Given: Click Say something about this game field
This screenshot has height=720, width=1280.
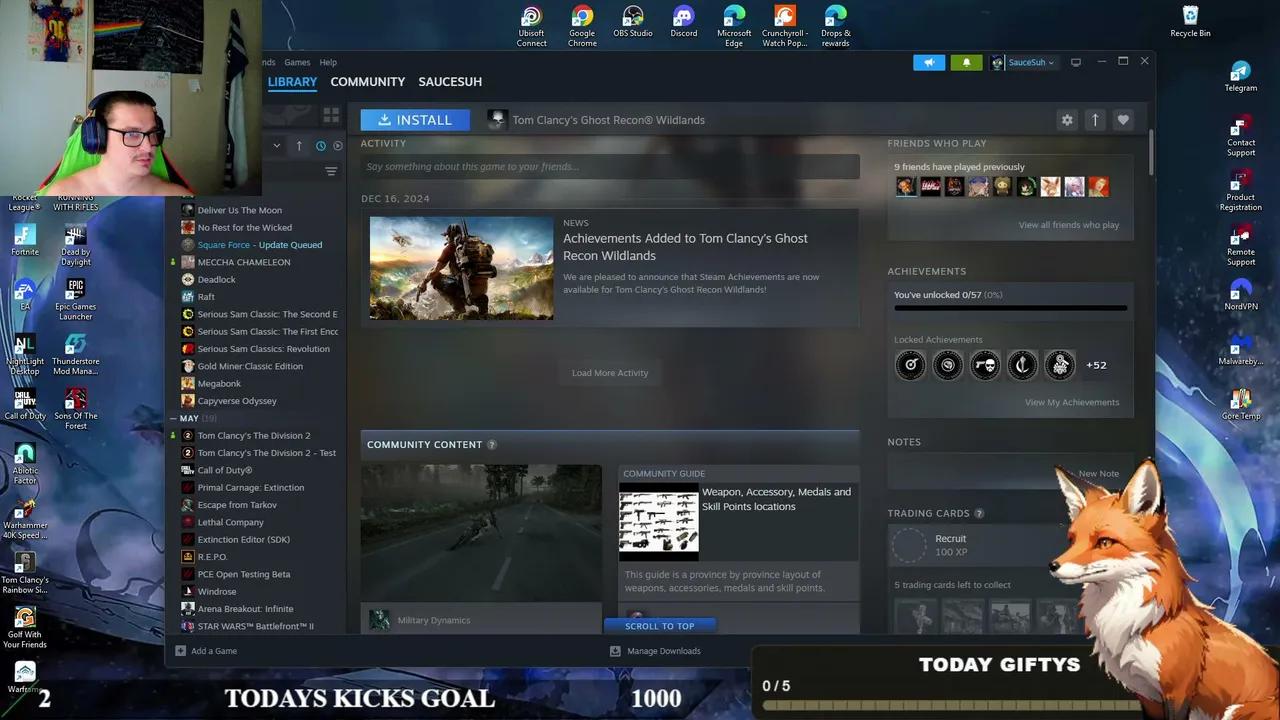Looking at the screenshot, I should click(x=610, y=167).
